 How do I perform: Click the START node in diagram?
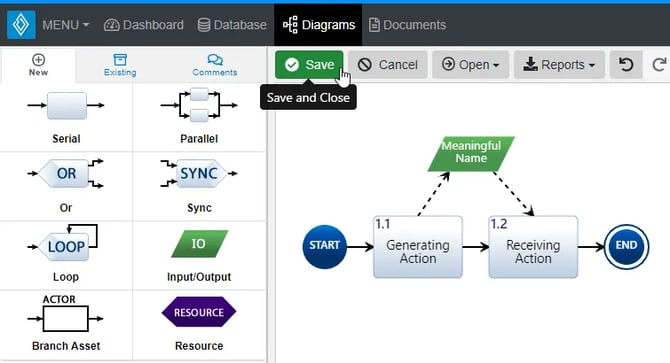pyautogui.click(x=325, y=247)
